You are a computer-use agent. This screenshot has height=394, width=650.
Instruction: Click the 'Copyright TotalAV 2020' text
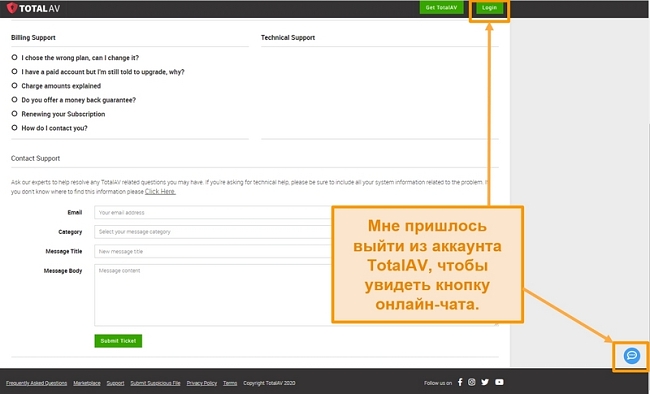(269, 383)
